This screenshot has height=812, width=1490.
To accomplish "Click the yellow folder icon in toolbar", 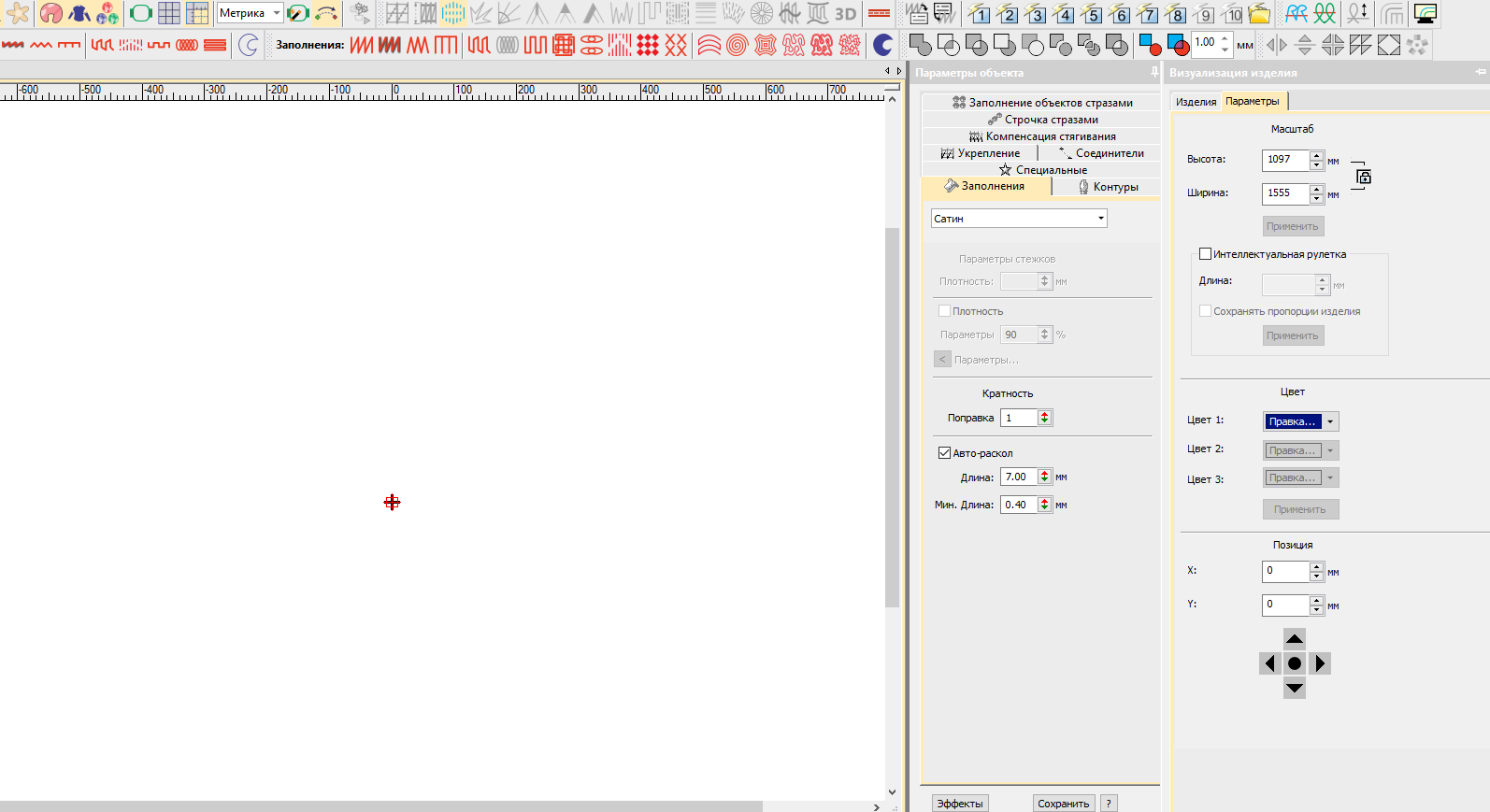I will click(x=1259, y=14).
